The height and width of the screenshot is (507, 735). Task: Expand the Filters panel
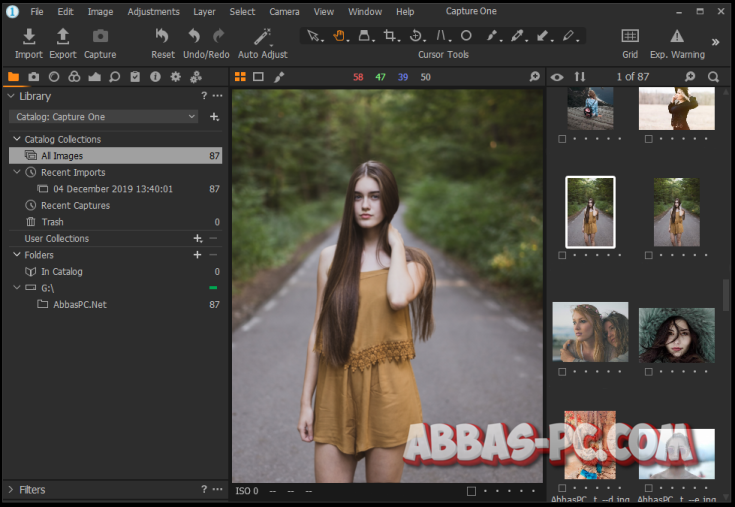(x=12, y=490)
